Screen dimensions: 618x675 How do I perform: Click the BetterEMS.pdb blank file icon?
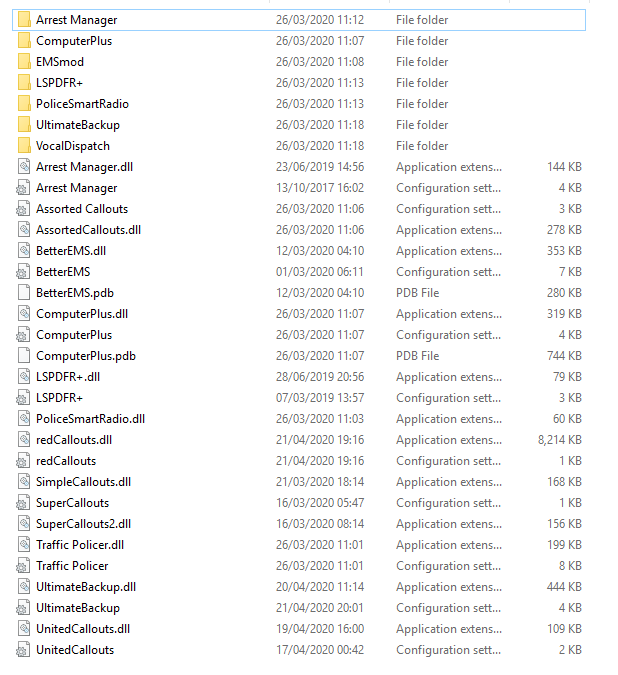pyautogui.click(x=24, y=293)
